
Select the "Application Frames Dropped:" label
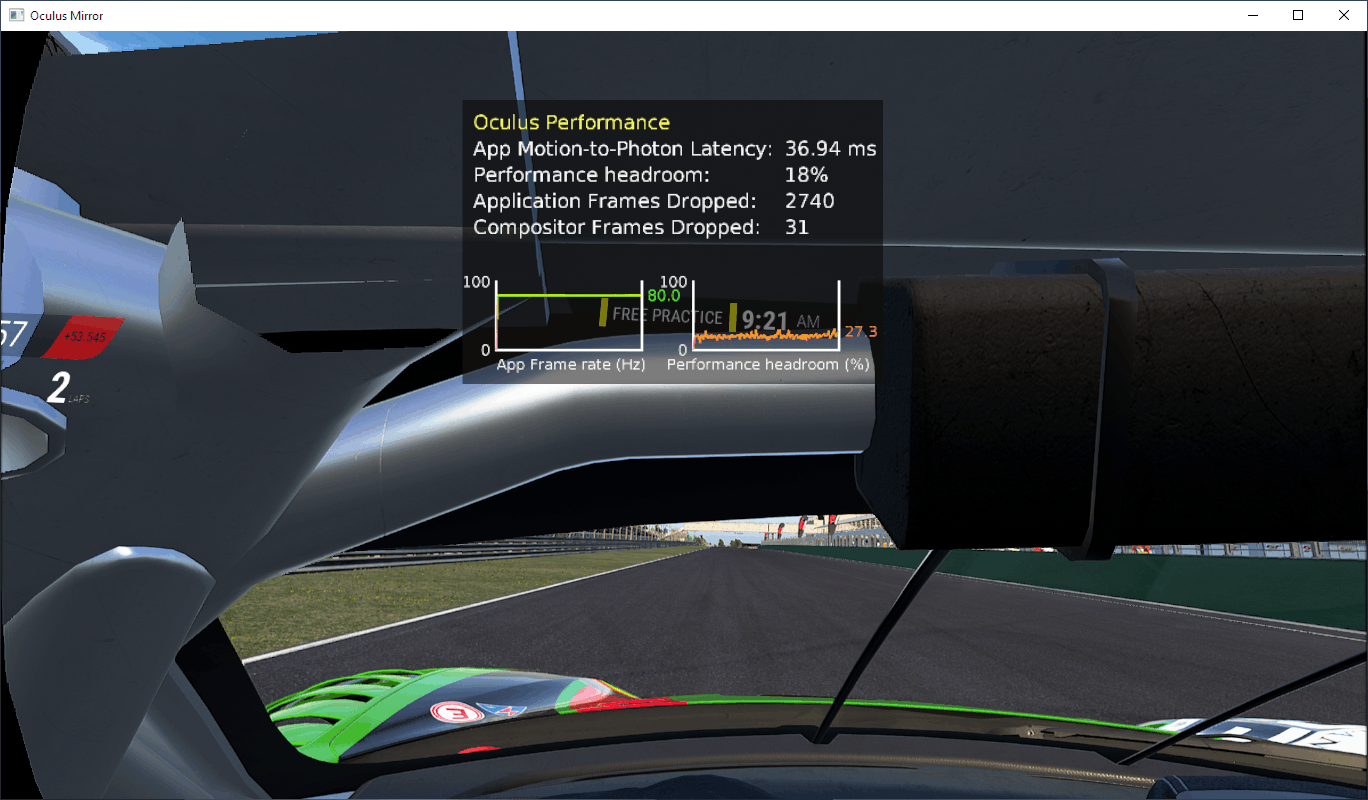click(615, 201)
